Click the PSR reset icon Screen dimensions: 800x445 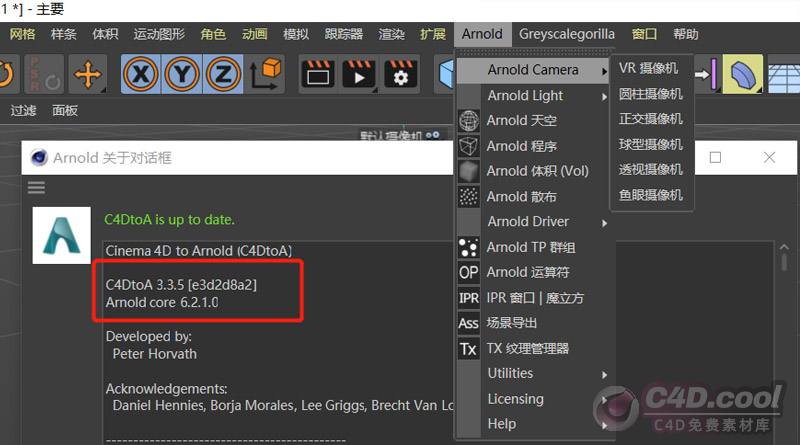point(44,75)
